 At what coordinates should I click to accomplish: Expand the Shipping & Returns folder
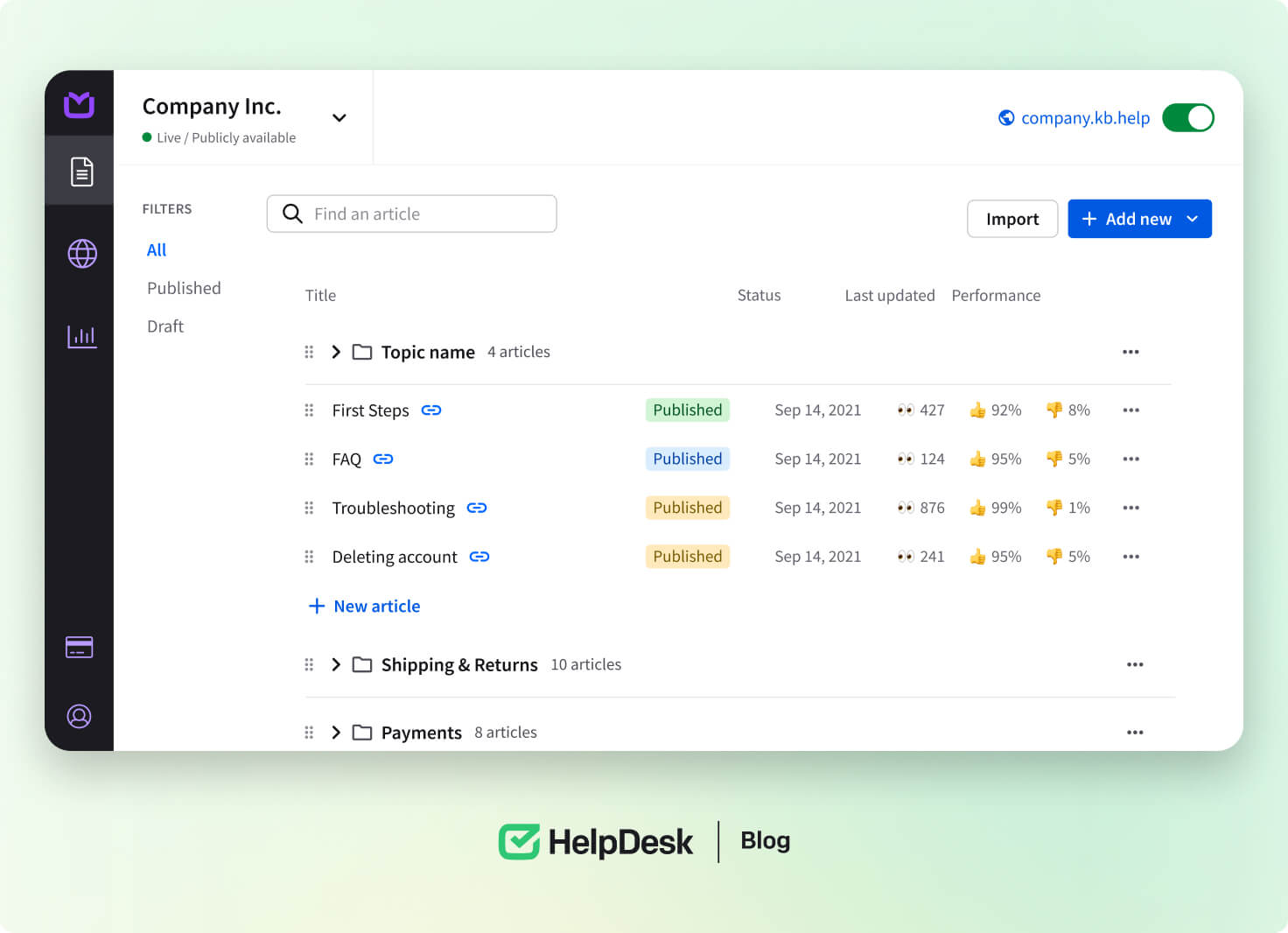coord(336,665)
